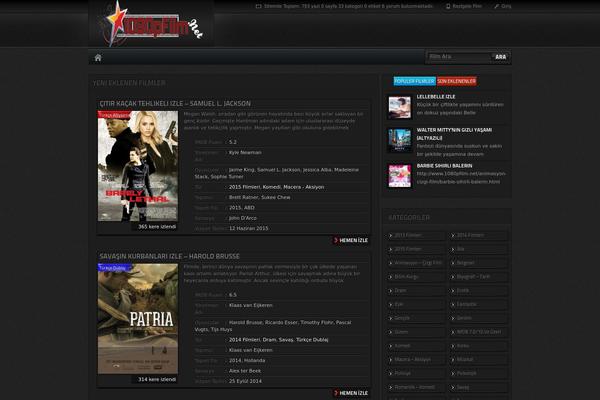The image size is (600, 400).
Task: Click the Türkçe Dublaj badge on Patria
Action: (114, 268)
